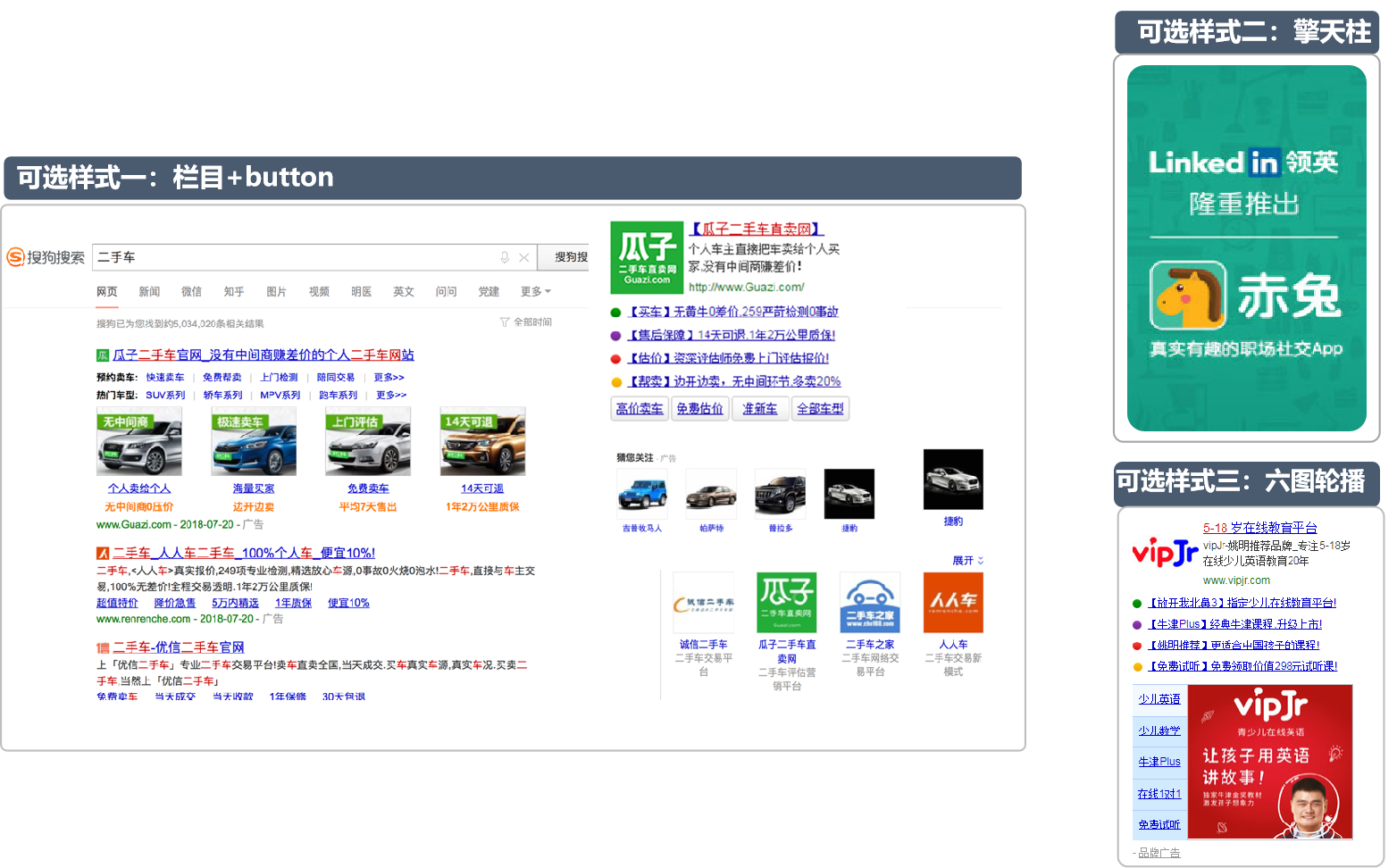
Task: Click the 诚信二手车 brand logo
Action: pos(704,602)
